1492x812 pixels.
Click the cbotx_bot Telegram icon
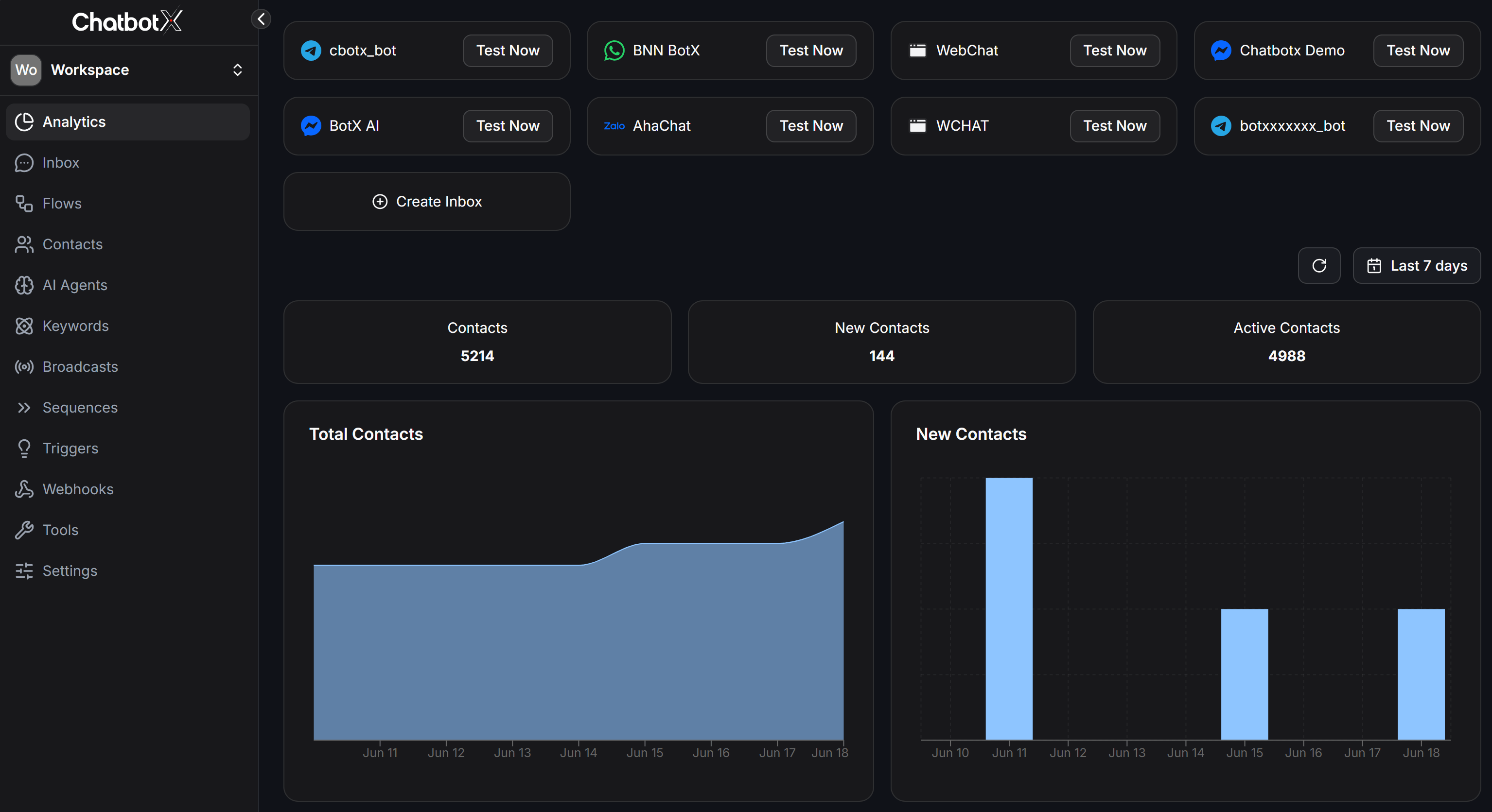click(311, 51)
